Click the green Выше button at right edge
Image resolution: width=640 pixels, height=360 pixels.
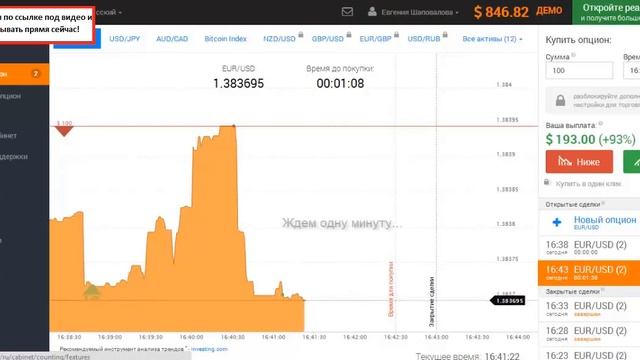pyautogui.click(x=631, y=162)
